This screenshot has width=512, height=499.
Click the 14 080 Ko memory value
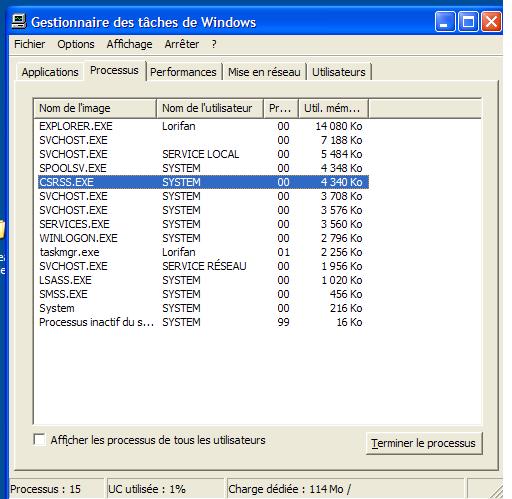(339, 126)
